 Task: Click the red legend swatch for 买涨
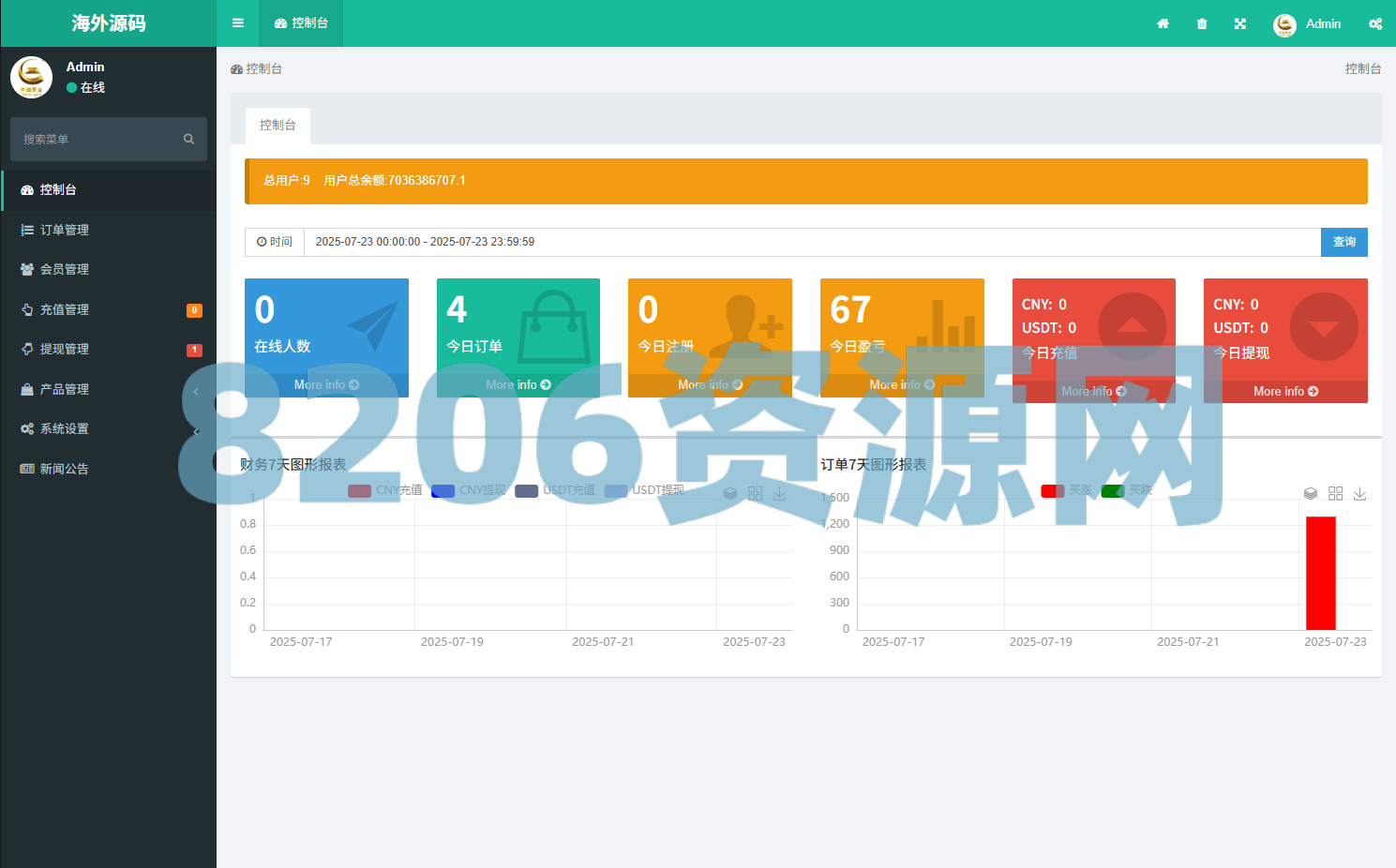[x=1052, y=490]
